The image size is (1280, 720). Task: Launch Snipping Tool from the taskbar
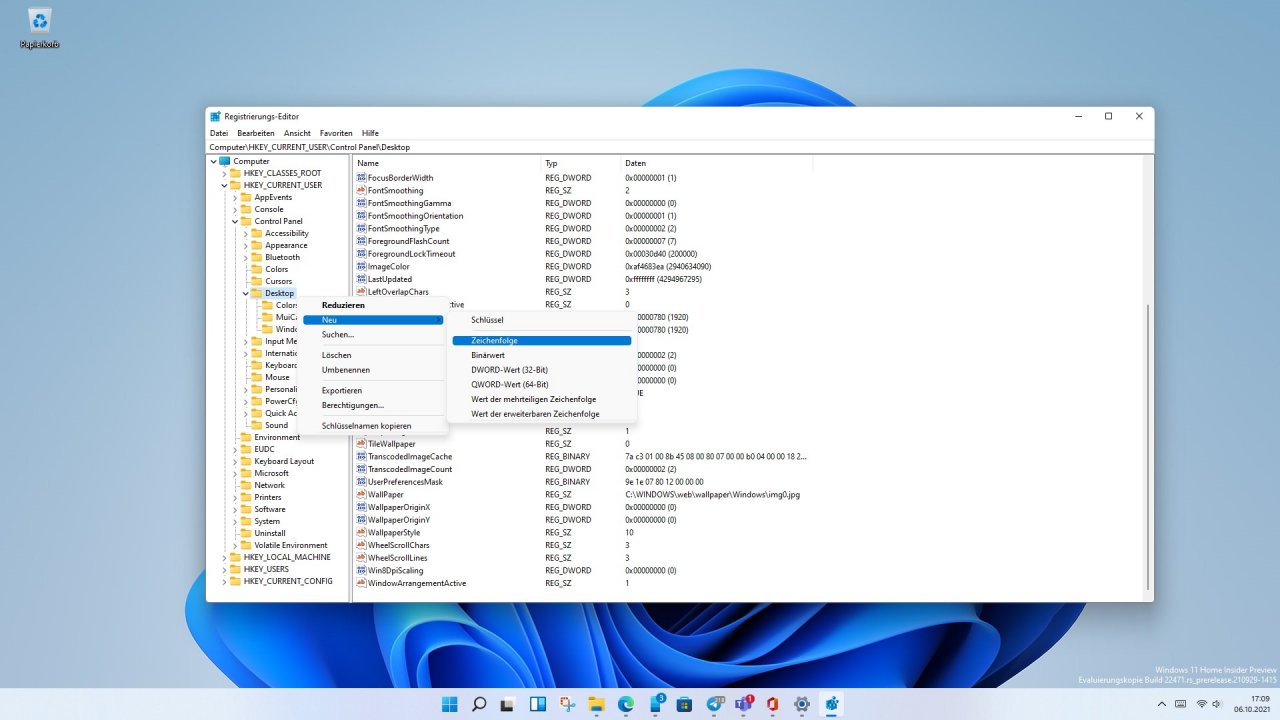568,704
